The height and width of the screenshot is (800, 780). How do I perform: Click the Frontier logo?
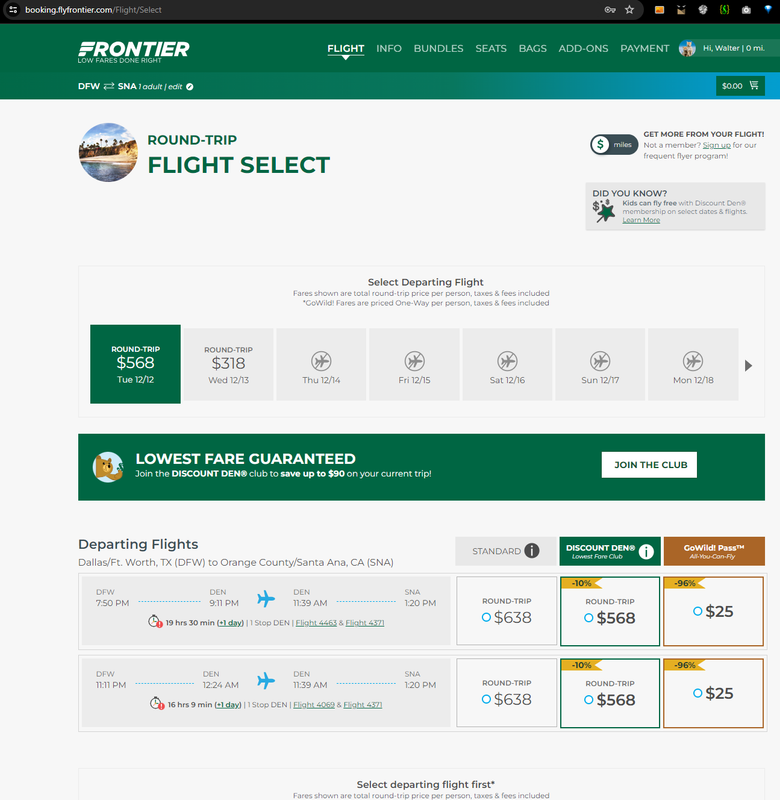(x=134, y=52)
